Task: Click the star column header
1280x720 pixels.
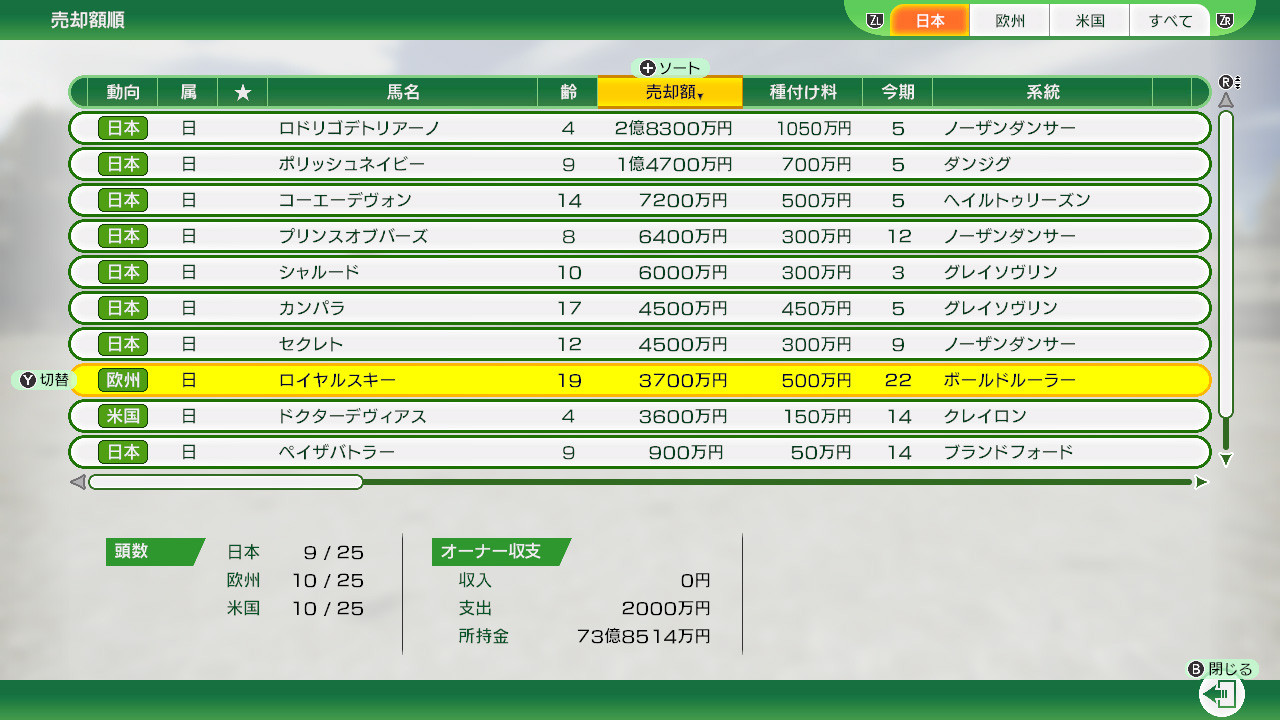Action: pyautogui.click(x=243, y=92)
